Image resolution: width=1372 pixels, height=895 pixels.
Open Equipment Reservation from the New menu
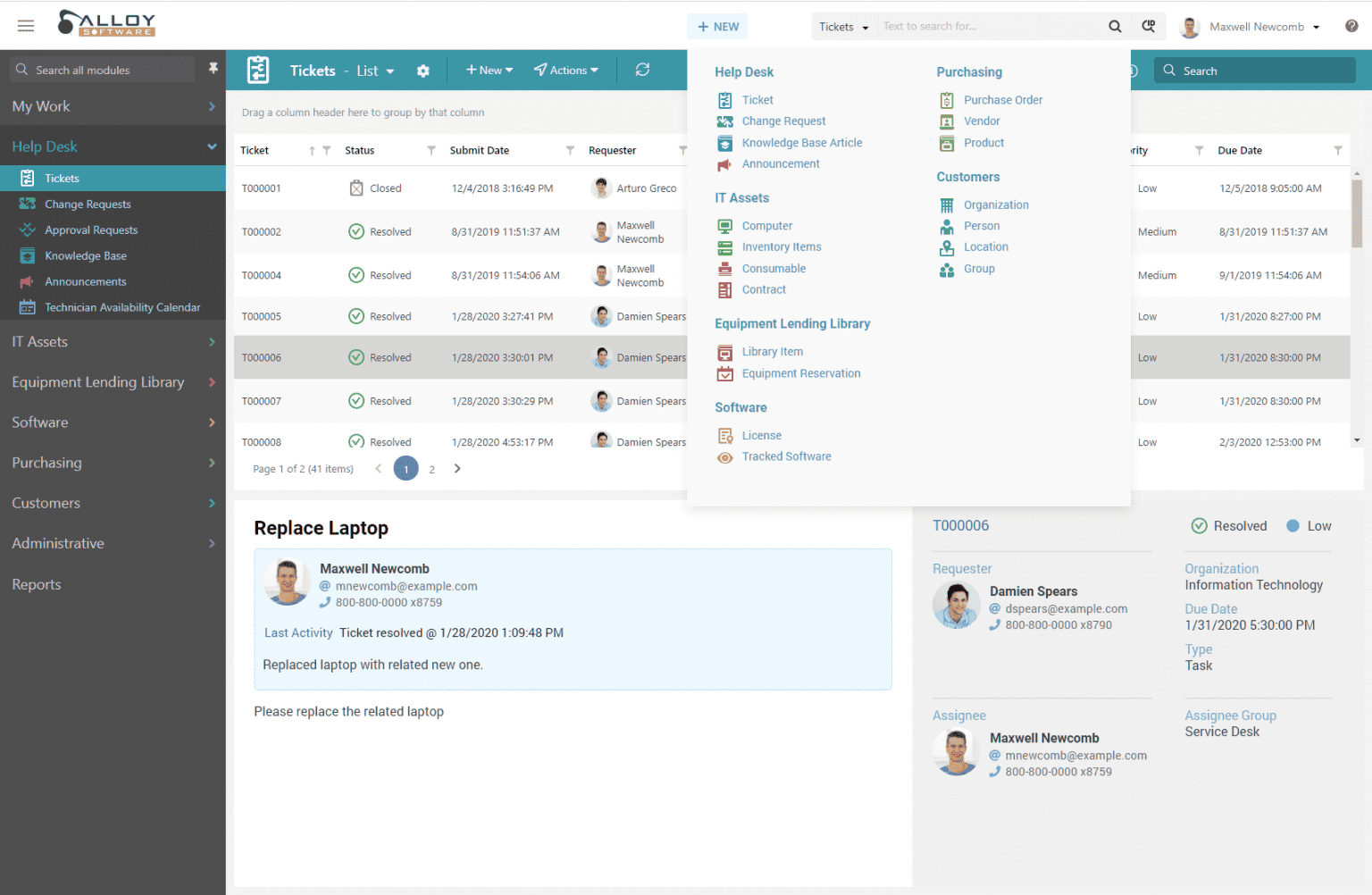coord(801,372)
